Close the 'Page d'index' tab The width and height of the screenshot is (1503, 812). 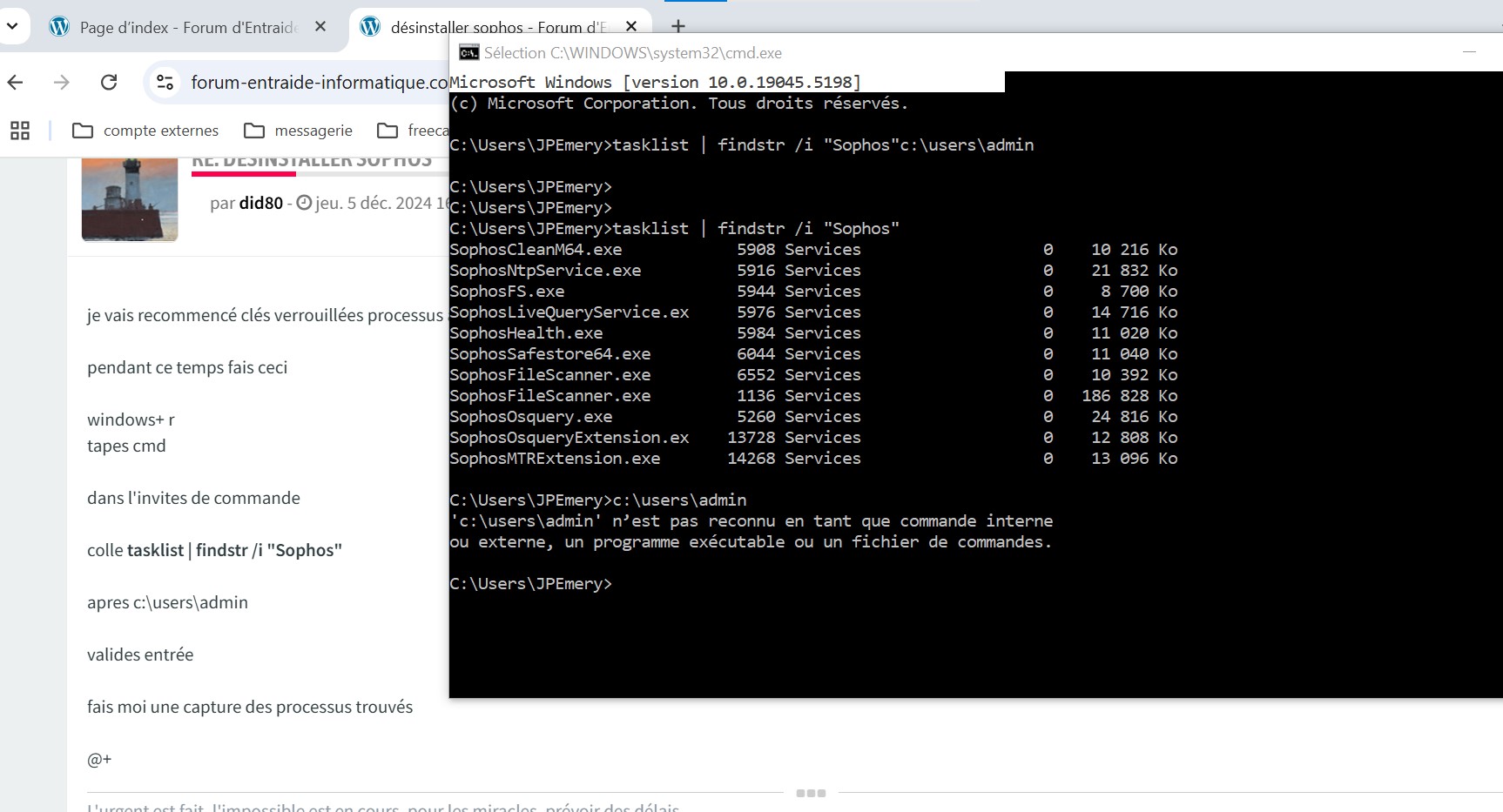[320, 27]
